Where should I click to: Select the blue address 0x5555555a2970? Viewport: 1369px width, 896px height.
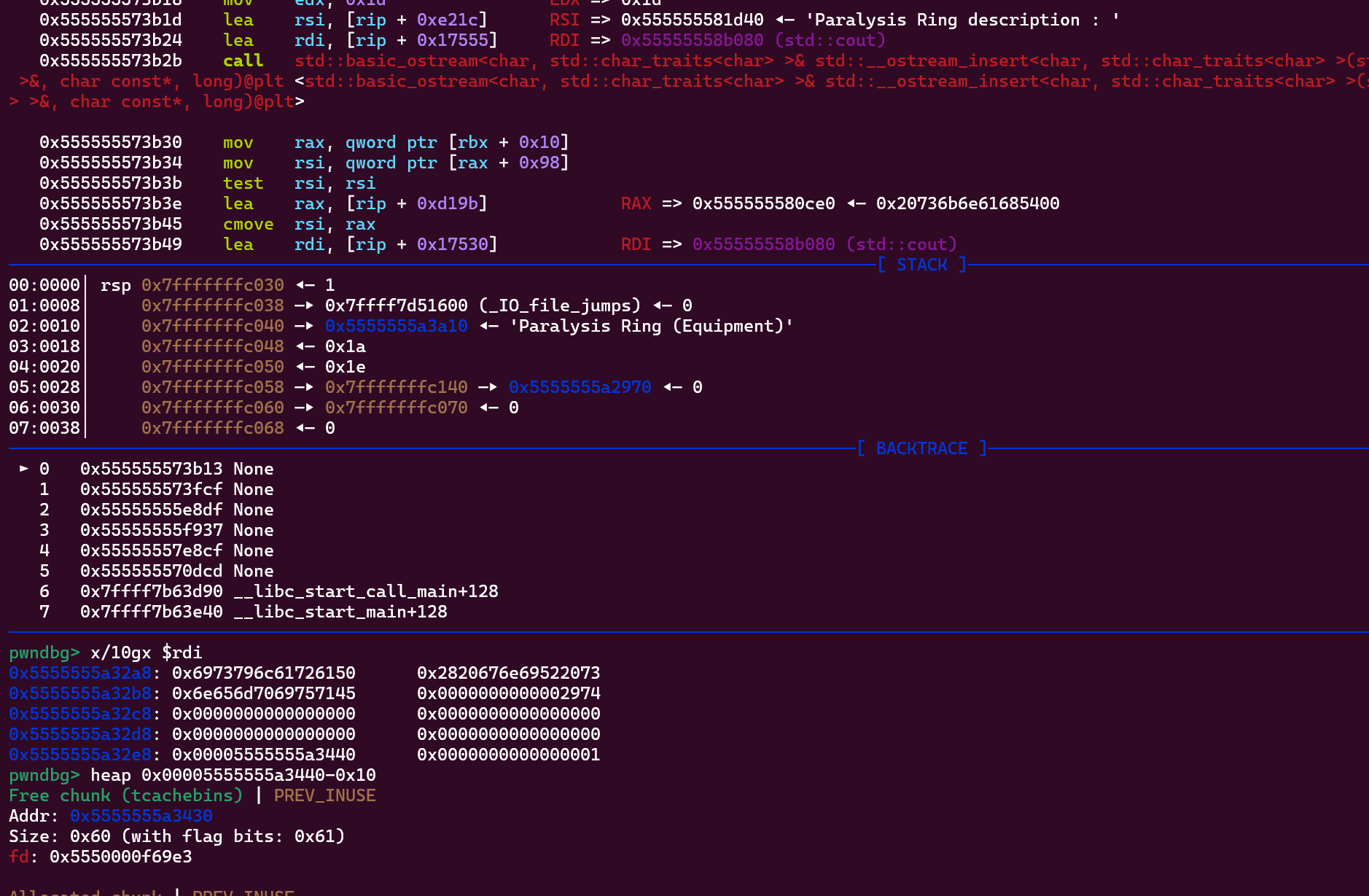coord(580,387)
